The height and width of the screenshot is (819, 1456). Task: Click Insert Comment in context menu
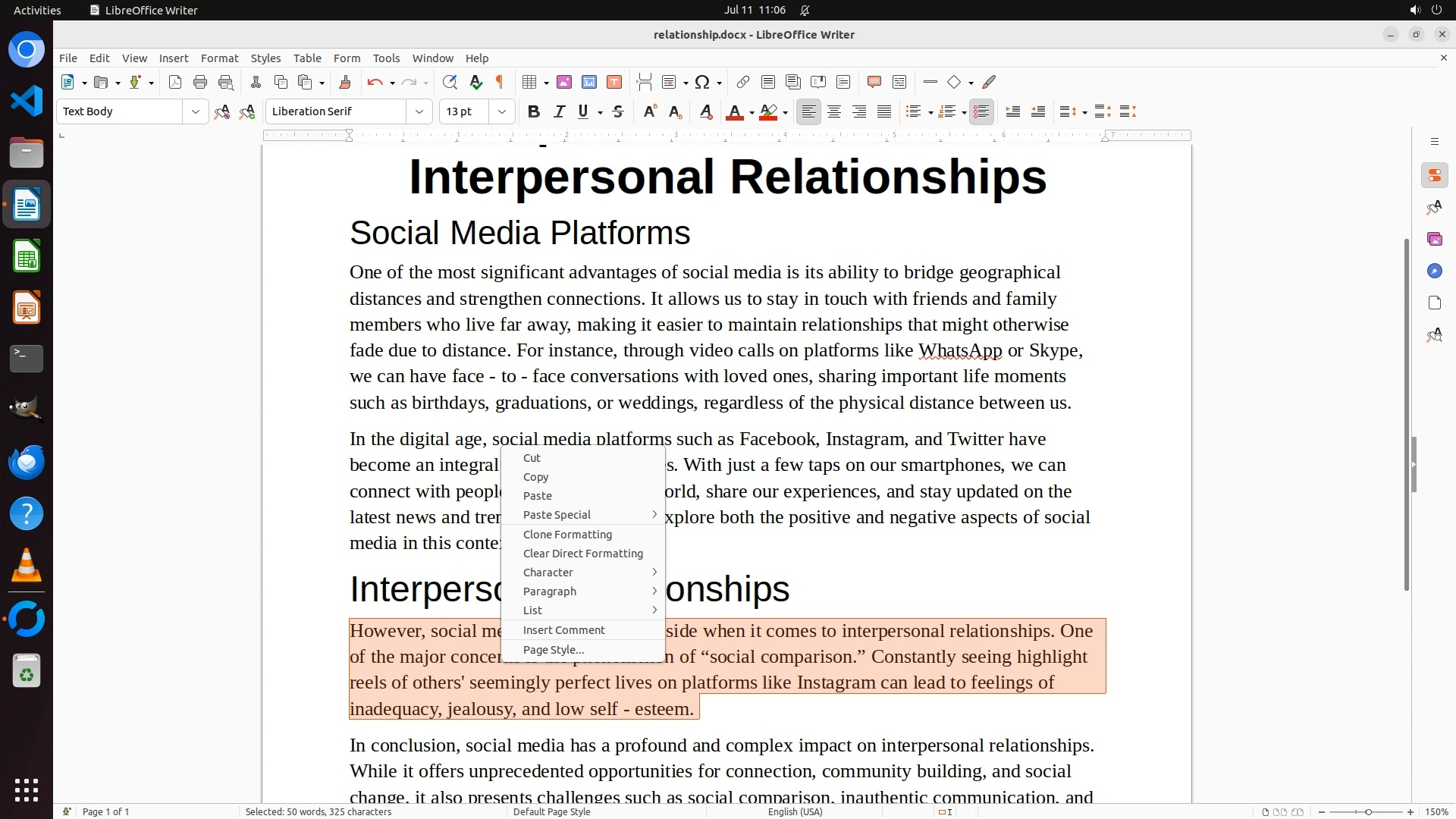[563, 630]
